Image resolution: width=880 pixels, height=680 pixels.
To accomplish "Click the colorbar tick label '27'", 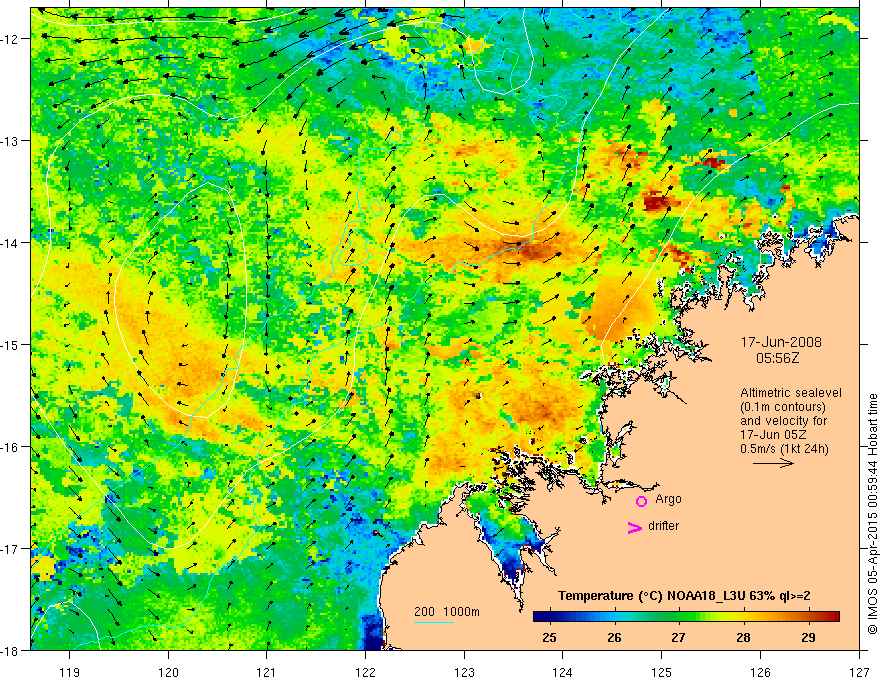I will point(679,638).
